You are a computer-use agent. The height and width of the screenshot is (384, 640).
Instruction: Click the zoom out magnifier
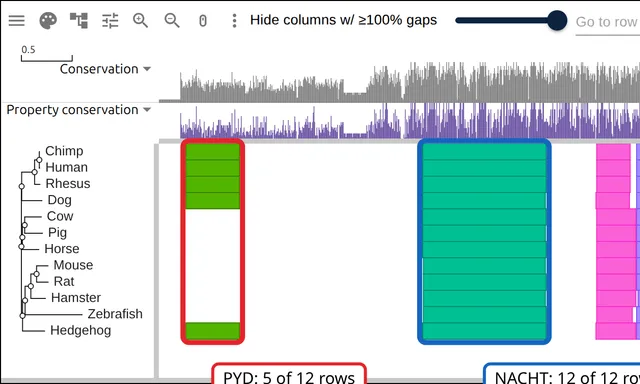click(x=172, y=20)
